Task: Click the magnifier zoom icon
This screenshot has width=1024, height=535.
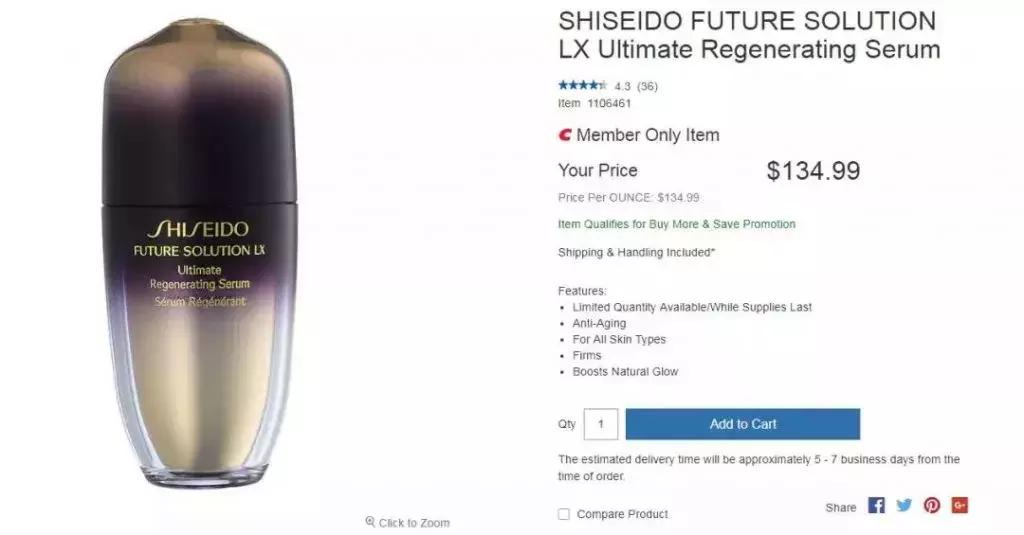Action: [370, 522]
